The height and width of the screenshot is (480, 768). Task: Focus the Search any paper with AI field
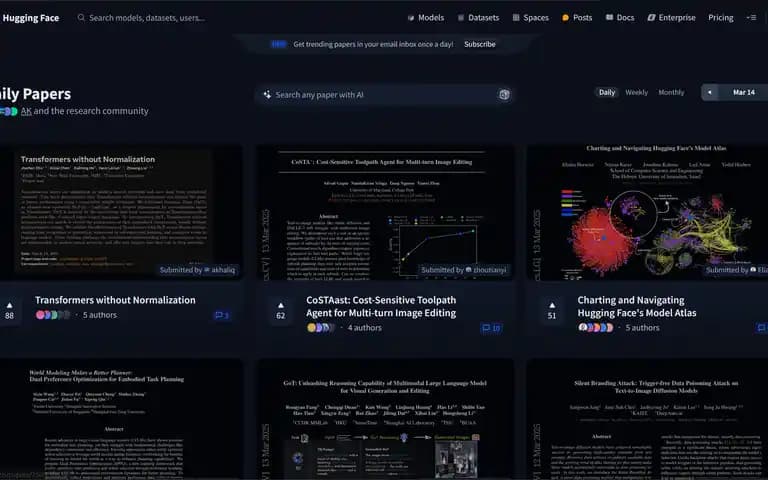coord(384,95)
